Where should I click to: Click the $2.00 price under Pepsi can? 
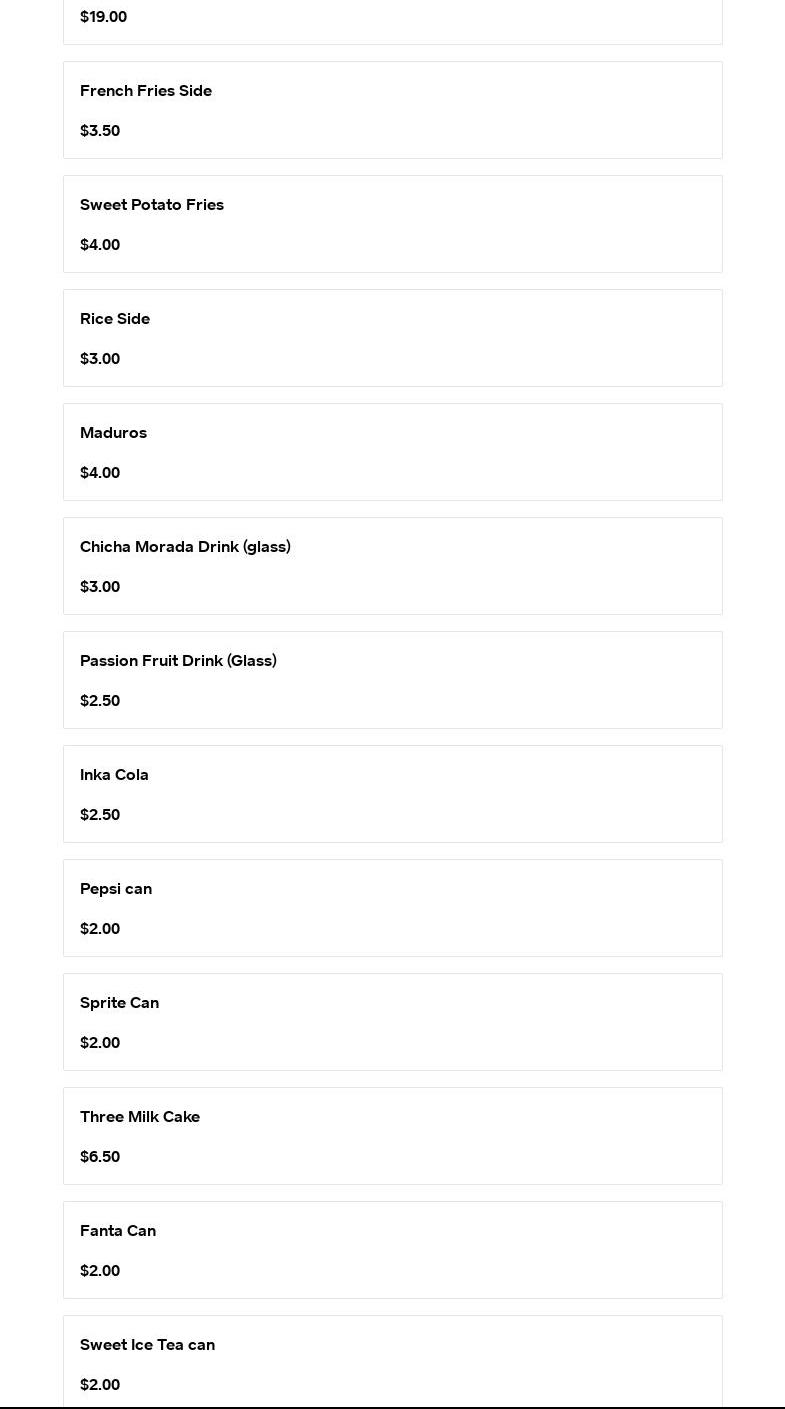tap(100, 929)
